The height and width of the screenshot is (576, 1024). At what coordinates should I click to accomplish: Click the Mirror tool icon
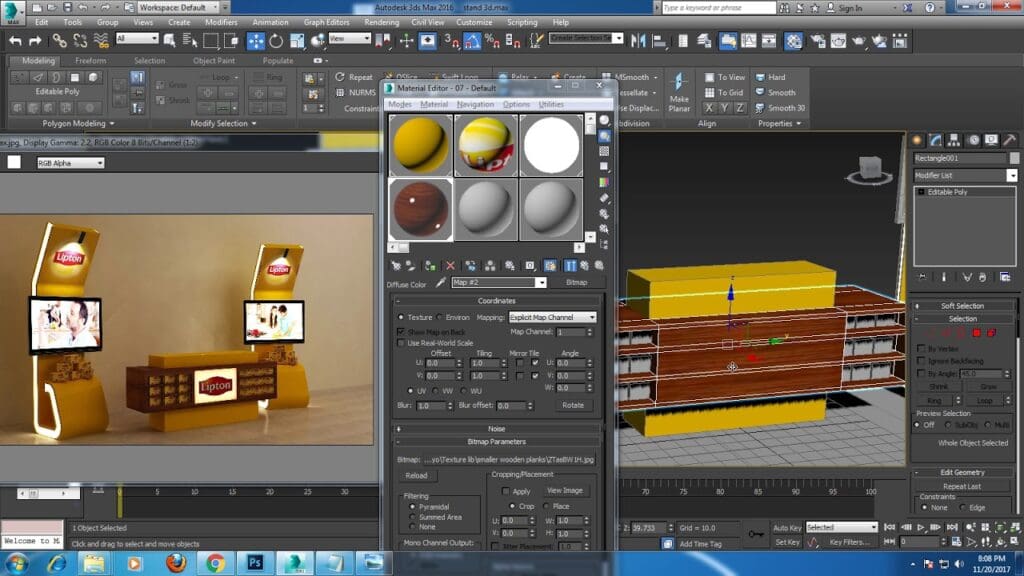pos(638,41)
